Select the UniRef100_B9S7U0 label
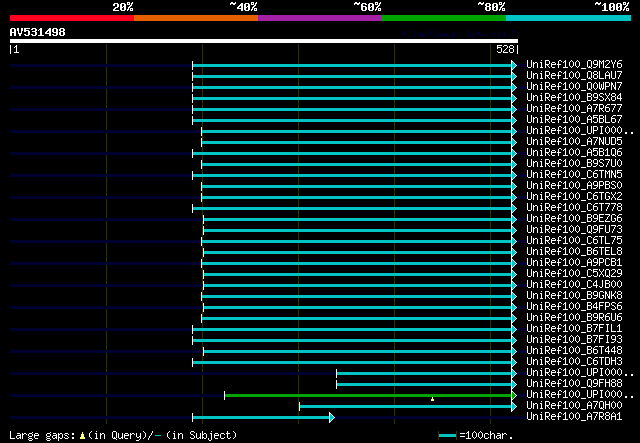The image size is (640, 443). (x=574, y=164)
